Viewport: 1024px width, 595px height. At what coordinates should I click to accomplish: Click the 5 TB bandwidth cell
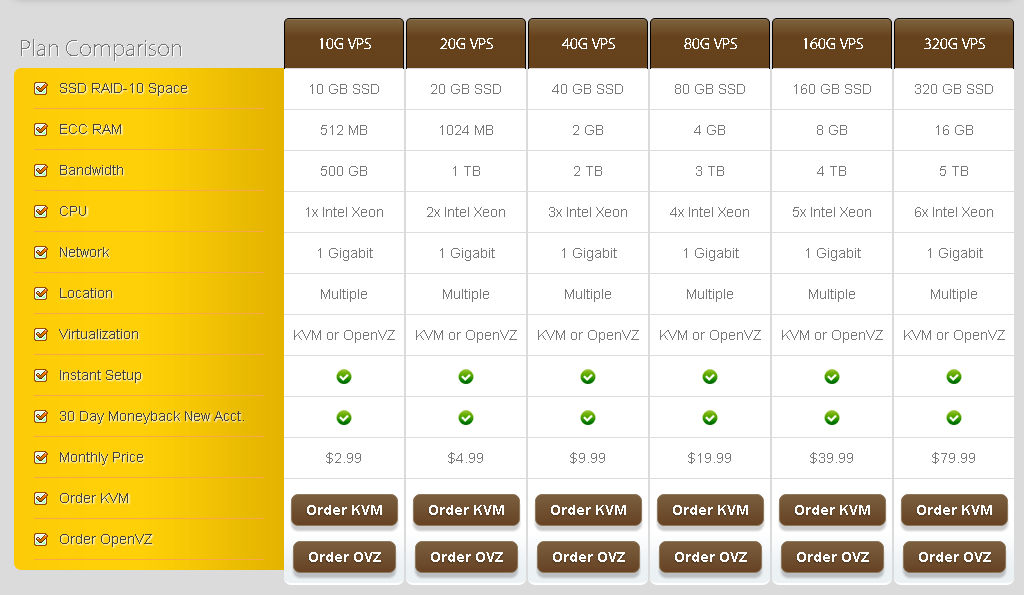tap(954, 171)
